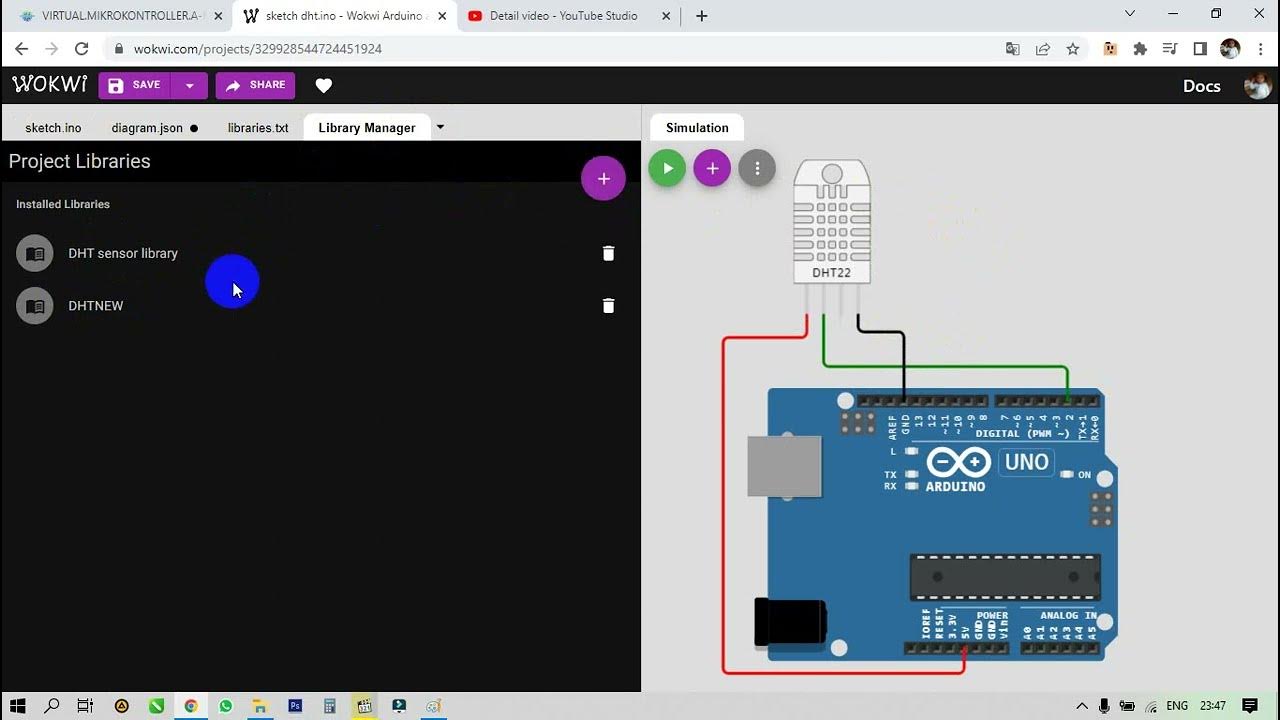Select the Simulation tab
The height and width of the screenshot is (720, 1280).
click(x=697, y=128)
